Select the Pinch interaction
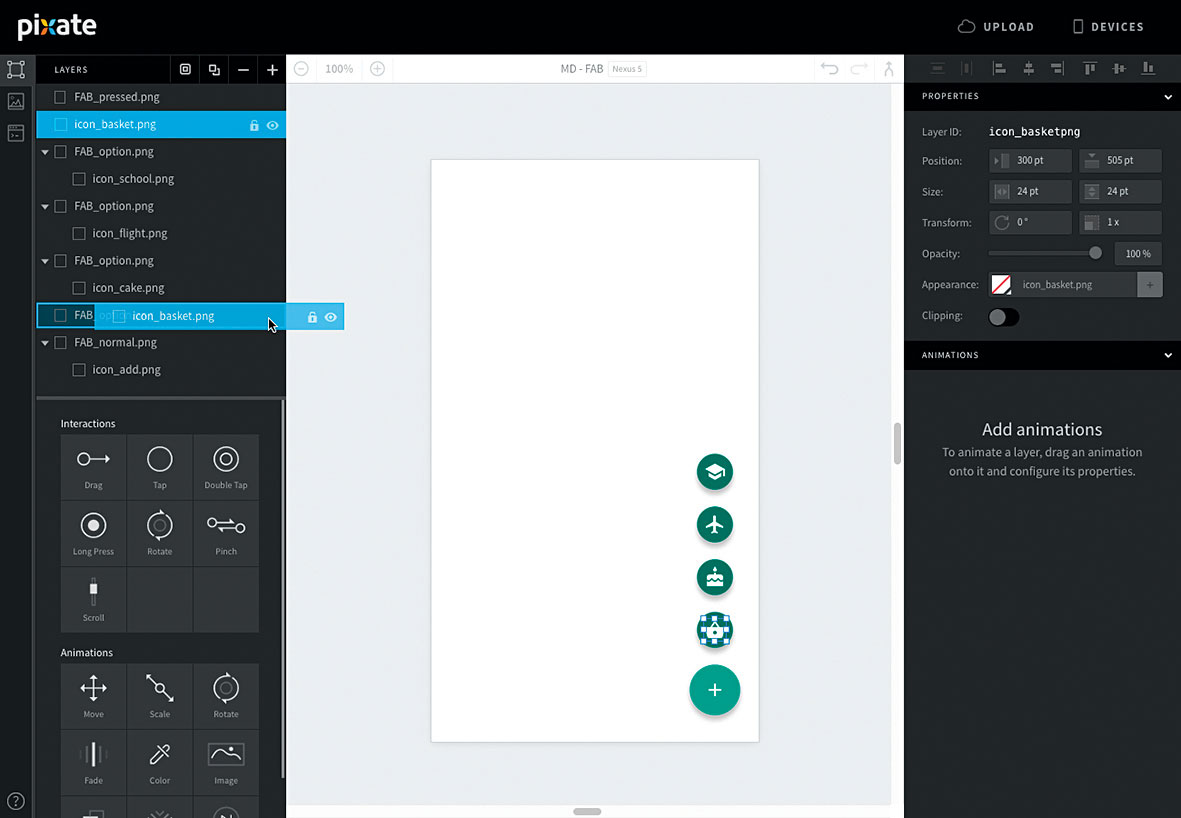The width and height of the screenshot is (1181, 818). [226, 533]
